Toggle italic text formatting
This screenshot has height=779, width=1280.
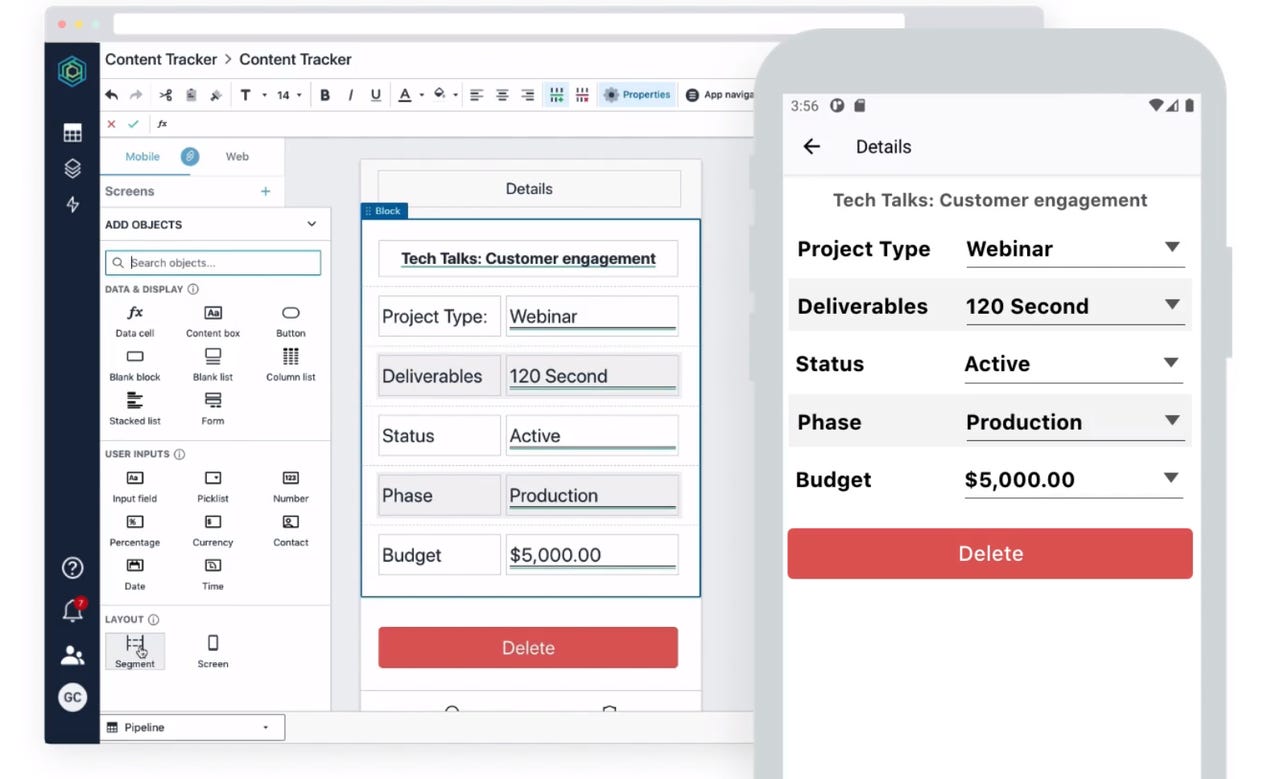click(x=350, y=95)
